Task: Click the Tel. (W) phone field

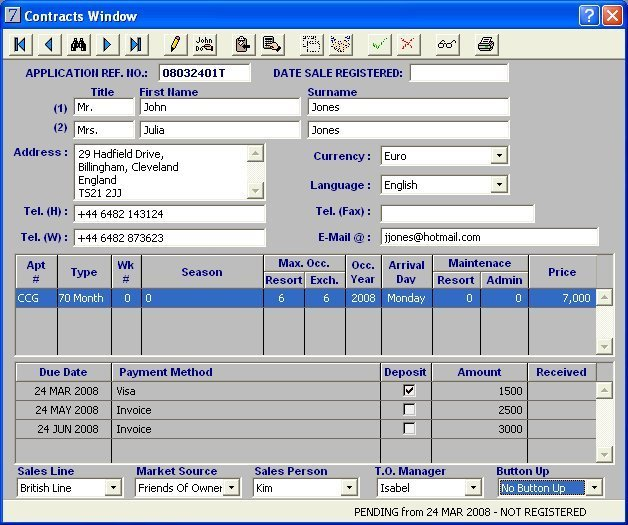Action: pyautogui.click(x=170, y=238)
